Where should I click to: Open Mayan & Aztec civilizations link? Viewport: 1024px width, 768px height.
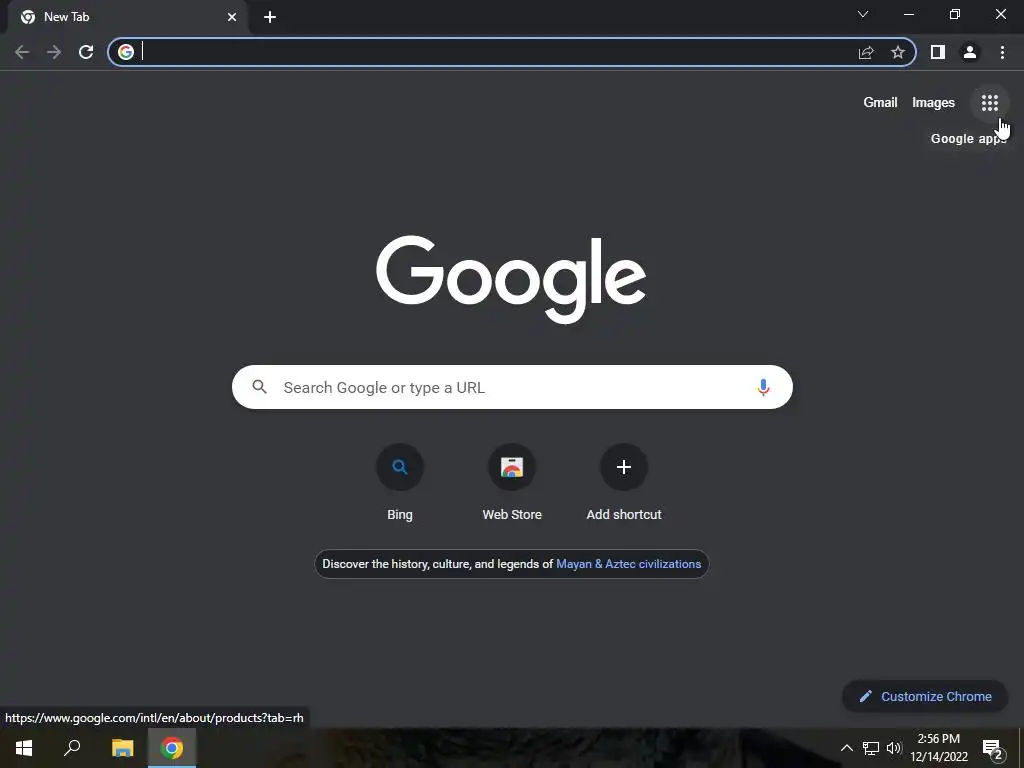coord(628,564)
